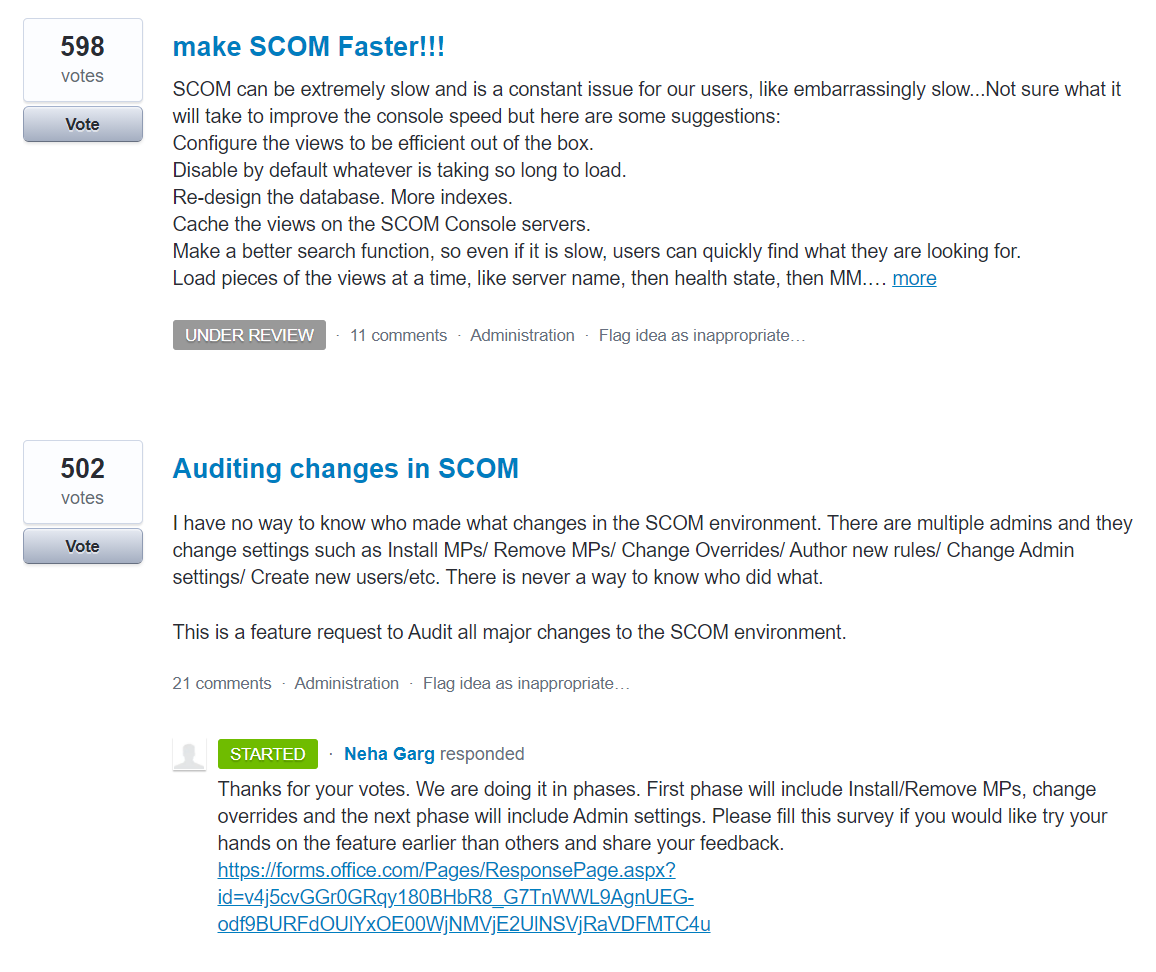Vote for the 'make SCOM Faster!!!' idea
This screenshot has width=1156, height=972.
[x=82, y=124]
